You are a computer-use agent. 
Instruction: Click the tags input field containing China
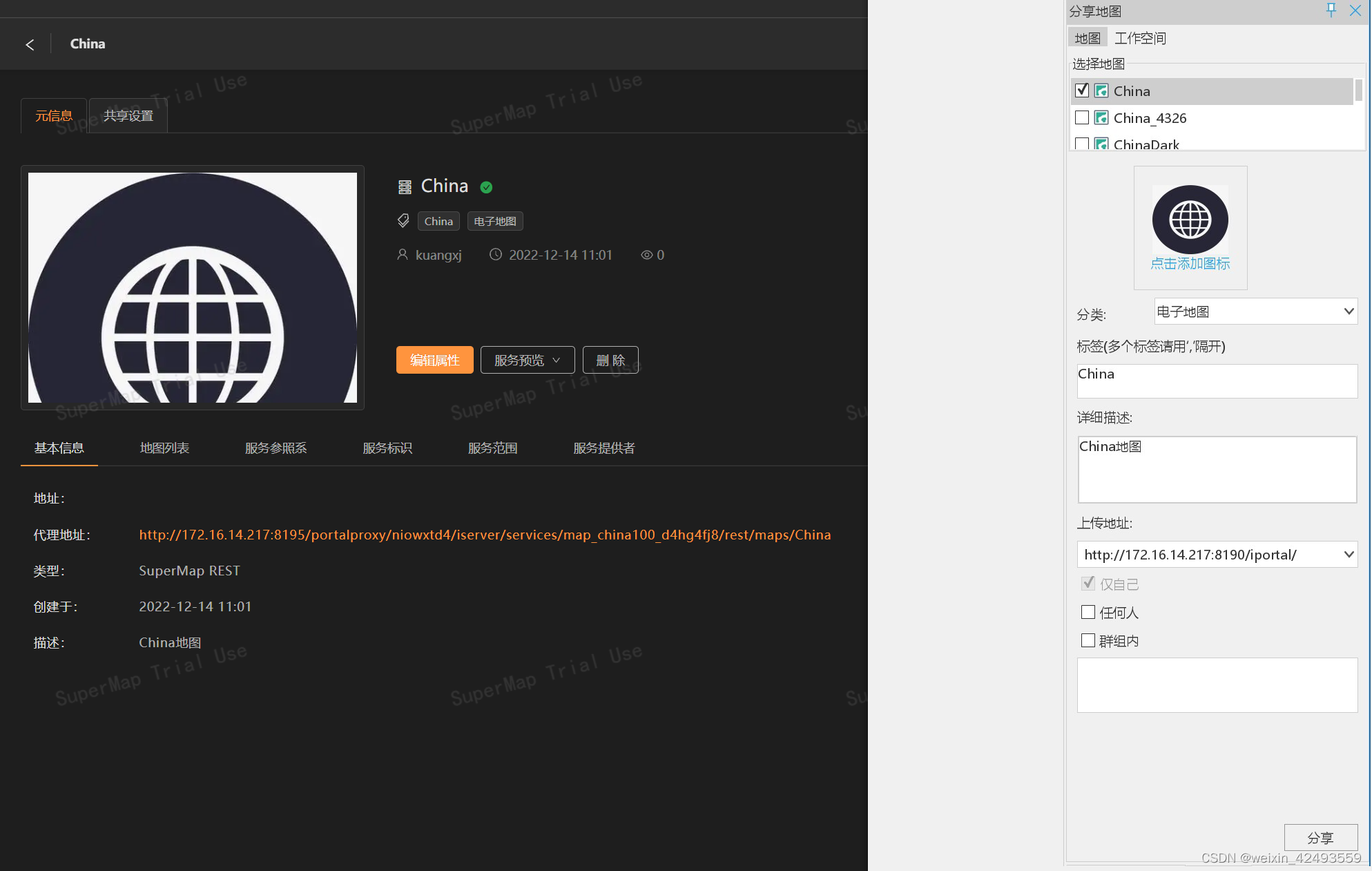[1217, 381]
